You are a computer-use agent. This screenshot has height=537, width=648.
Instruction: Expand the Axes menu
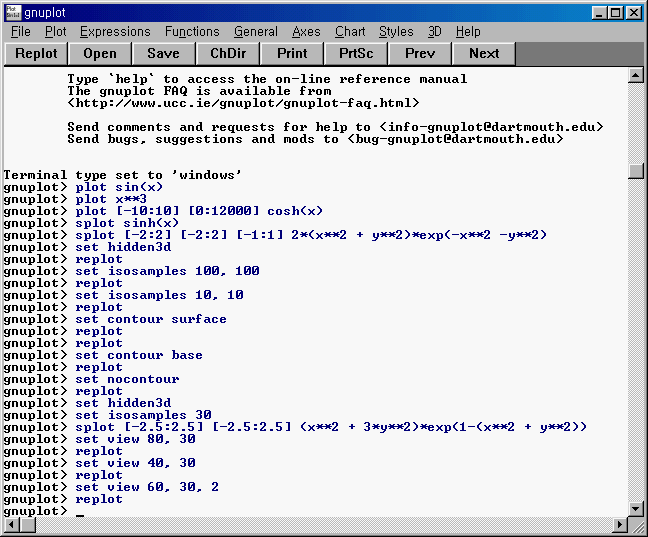[306, 32]
